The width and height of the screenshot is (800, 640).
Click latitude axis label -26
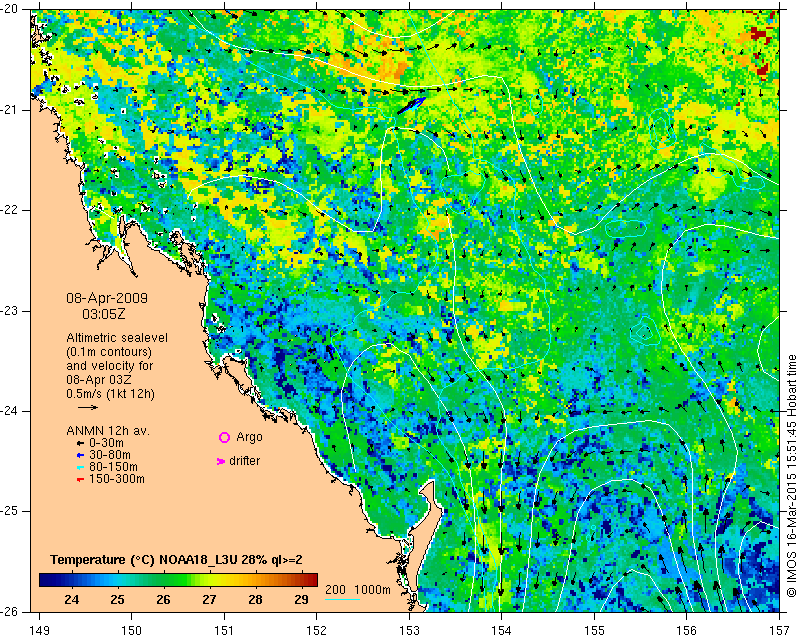pyautogui.click(x=10, y=611)
